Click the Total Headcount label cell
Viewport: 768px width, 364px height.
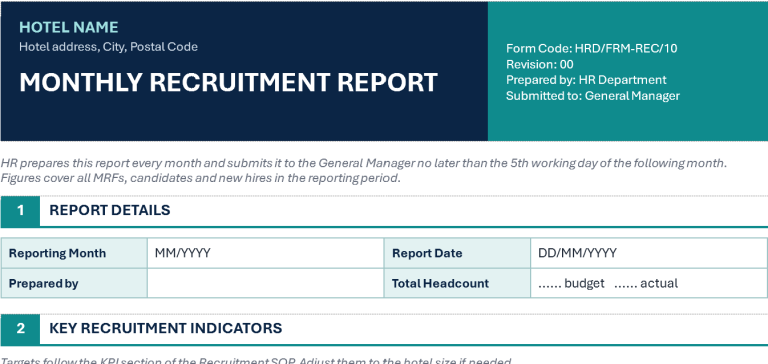click(x=457, y=283)
